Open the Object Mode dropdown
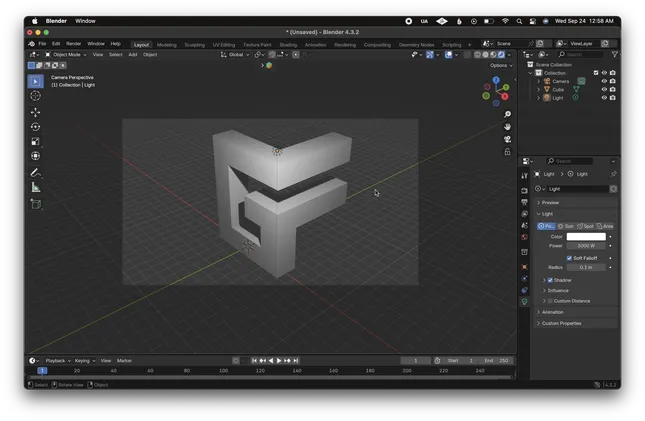 pyautogui.click(x=65, y=54)
